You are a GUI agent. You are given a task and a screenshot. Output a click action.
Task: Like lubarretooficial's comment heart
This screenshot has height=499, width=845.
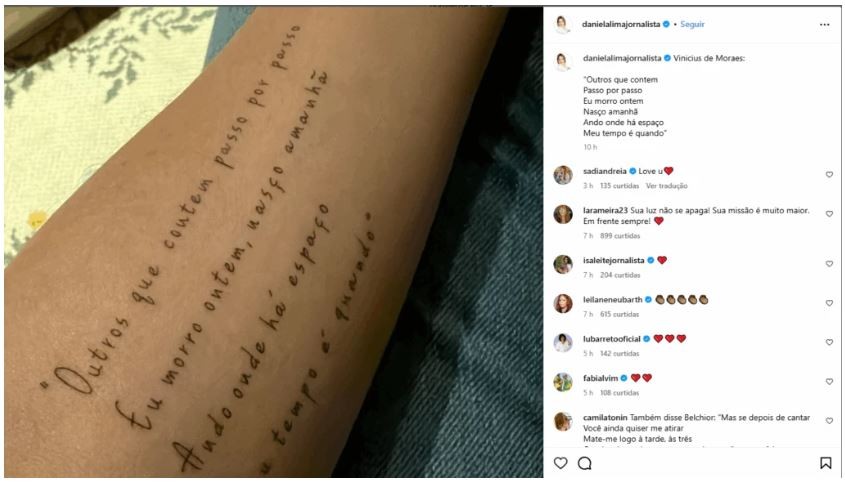click(x=829, y=342)
